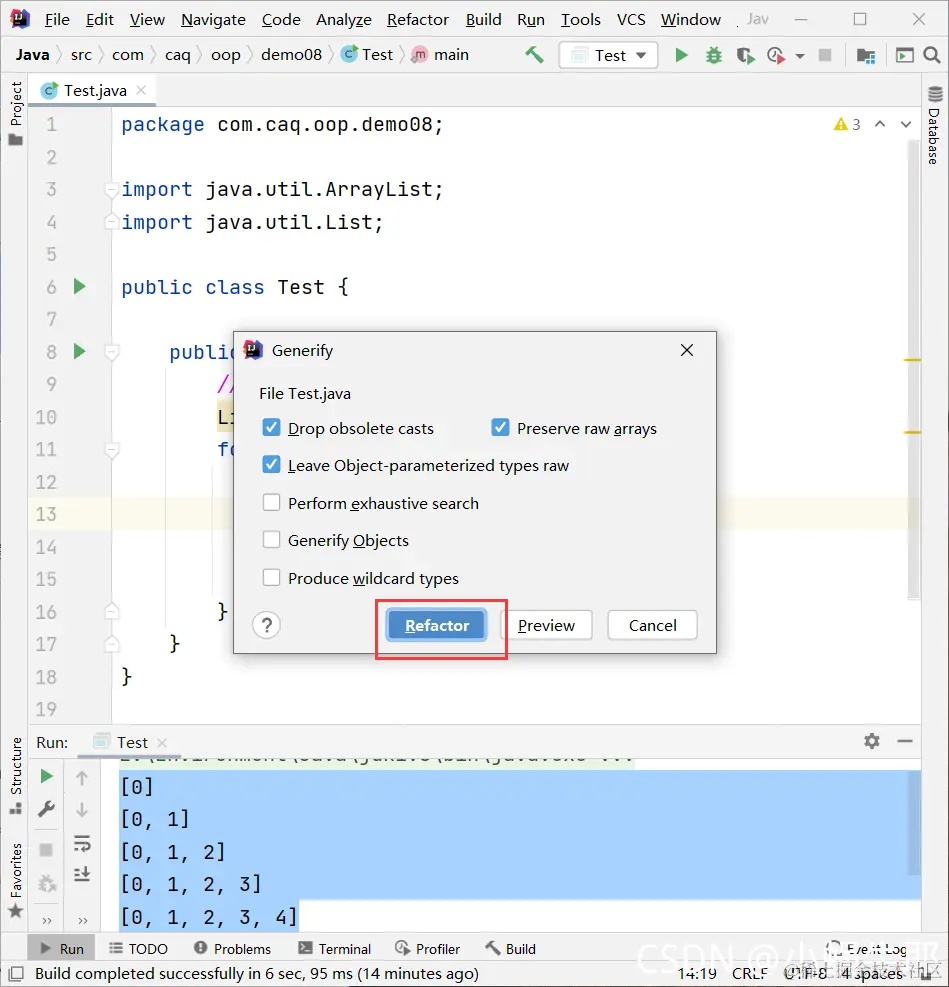Enable Perform exhaustive search

271,503
